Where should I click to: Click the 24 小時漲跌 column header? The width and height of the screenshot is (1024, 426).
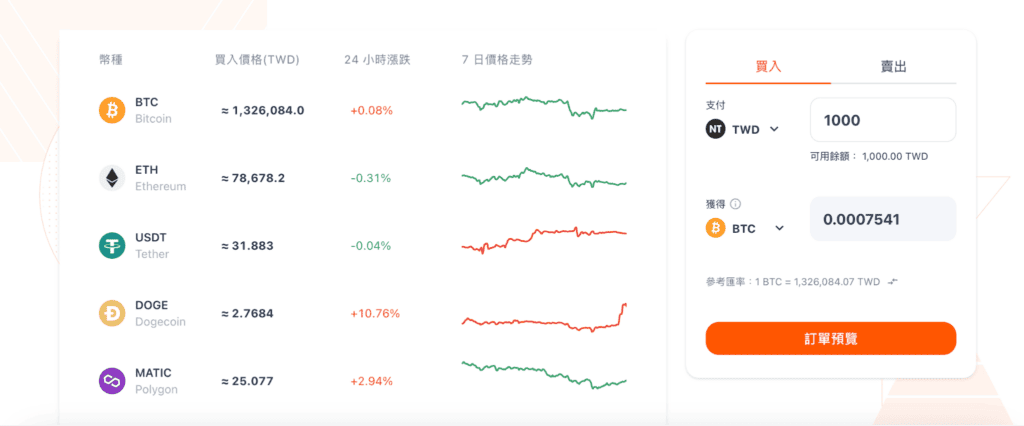377,60
